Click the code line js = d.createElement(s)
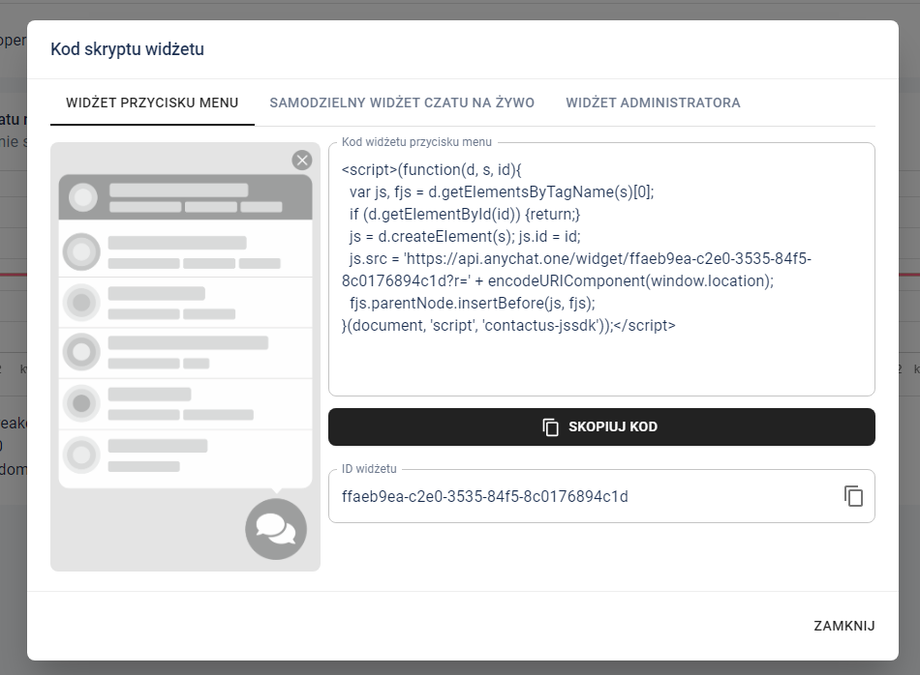 [465, 237]
